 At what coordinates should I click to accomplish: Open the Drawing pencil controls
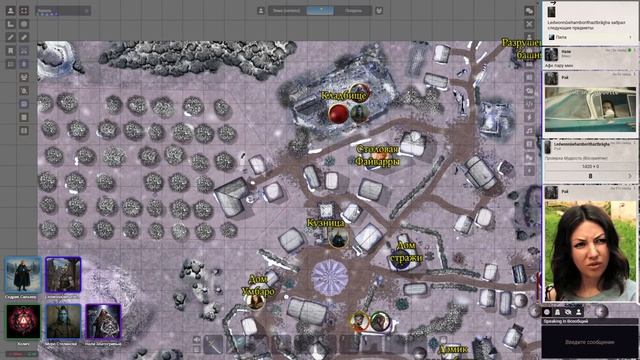click(11, 38)
